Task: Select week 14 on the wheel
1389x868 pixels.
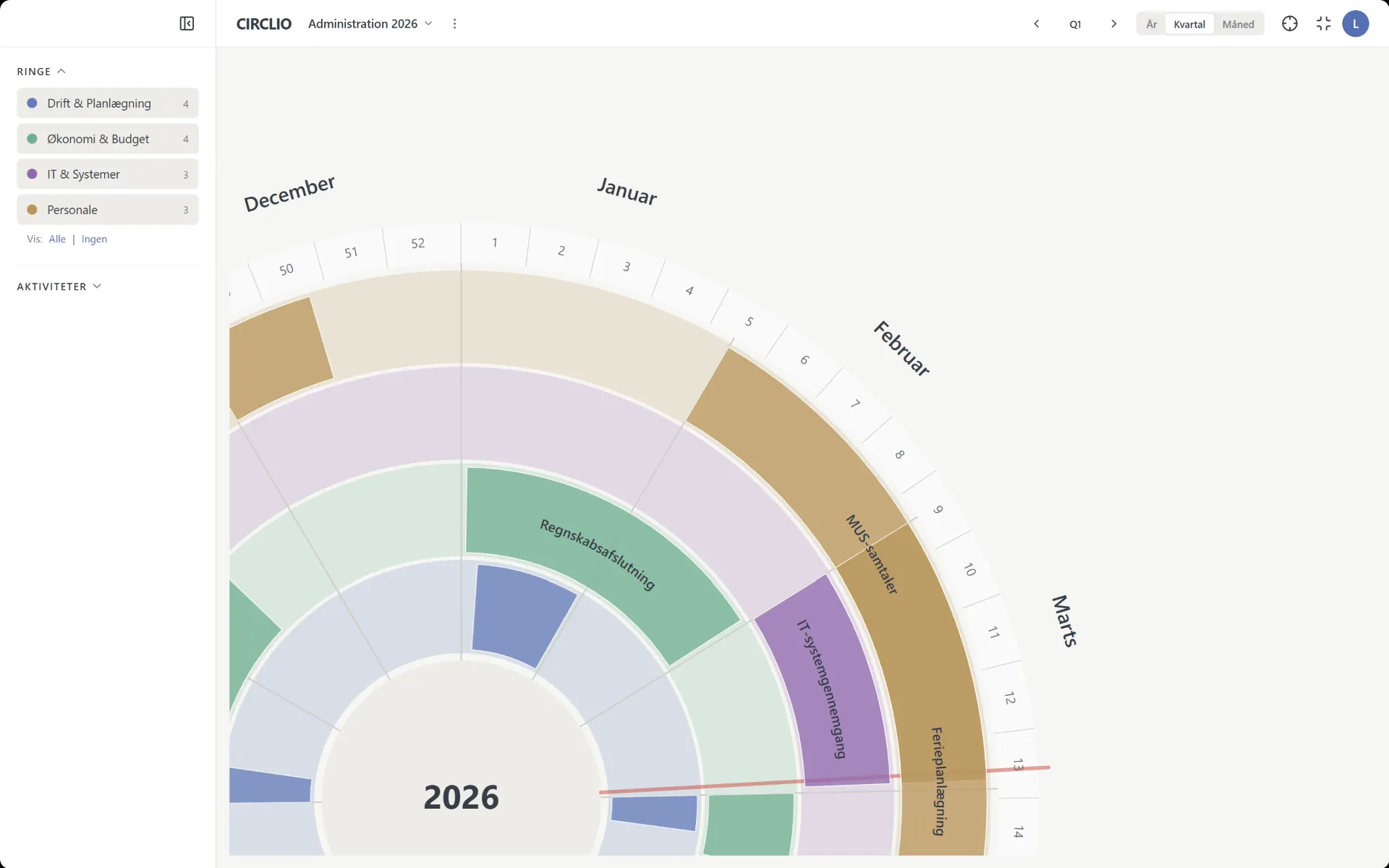Action: [x=1019, y=832]
